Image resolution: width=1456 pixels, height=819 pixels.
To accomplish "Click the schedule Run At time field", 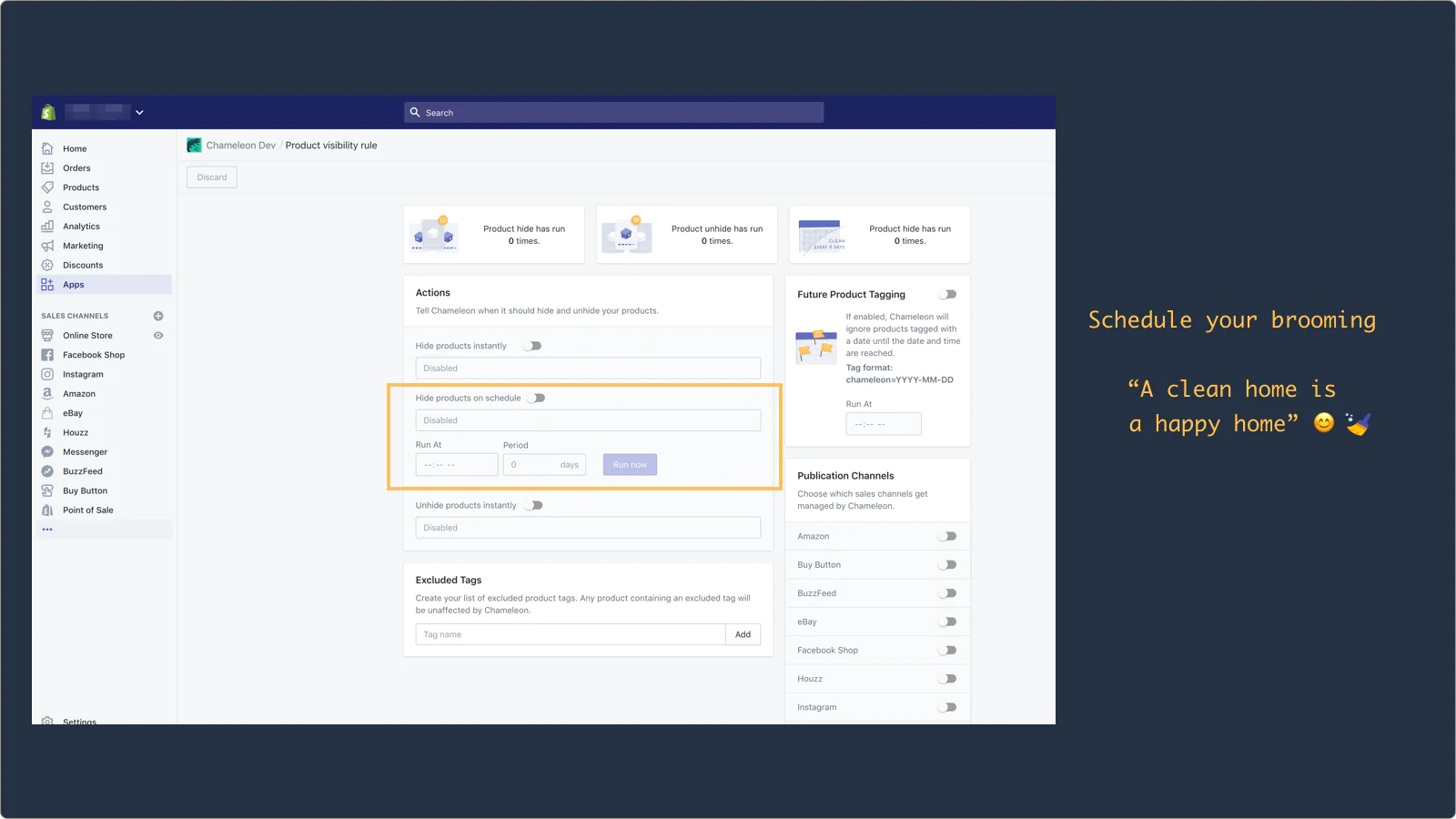I will coord(457,465).
